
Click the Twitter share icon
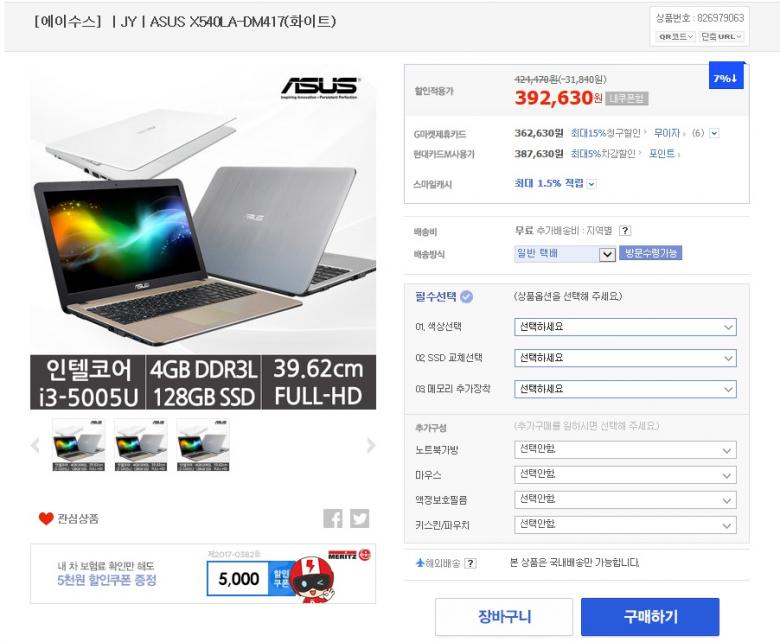coord(359,518)
